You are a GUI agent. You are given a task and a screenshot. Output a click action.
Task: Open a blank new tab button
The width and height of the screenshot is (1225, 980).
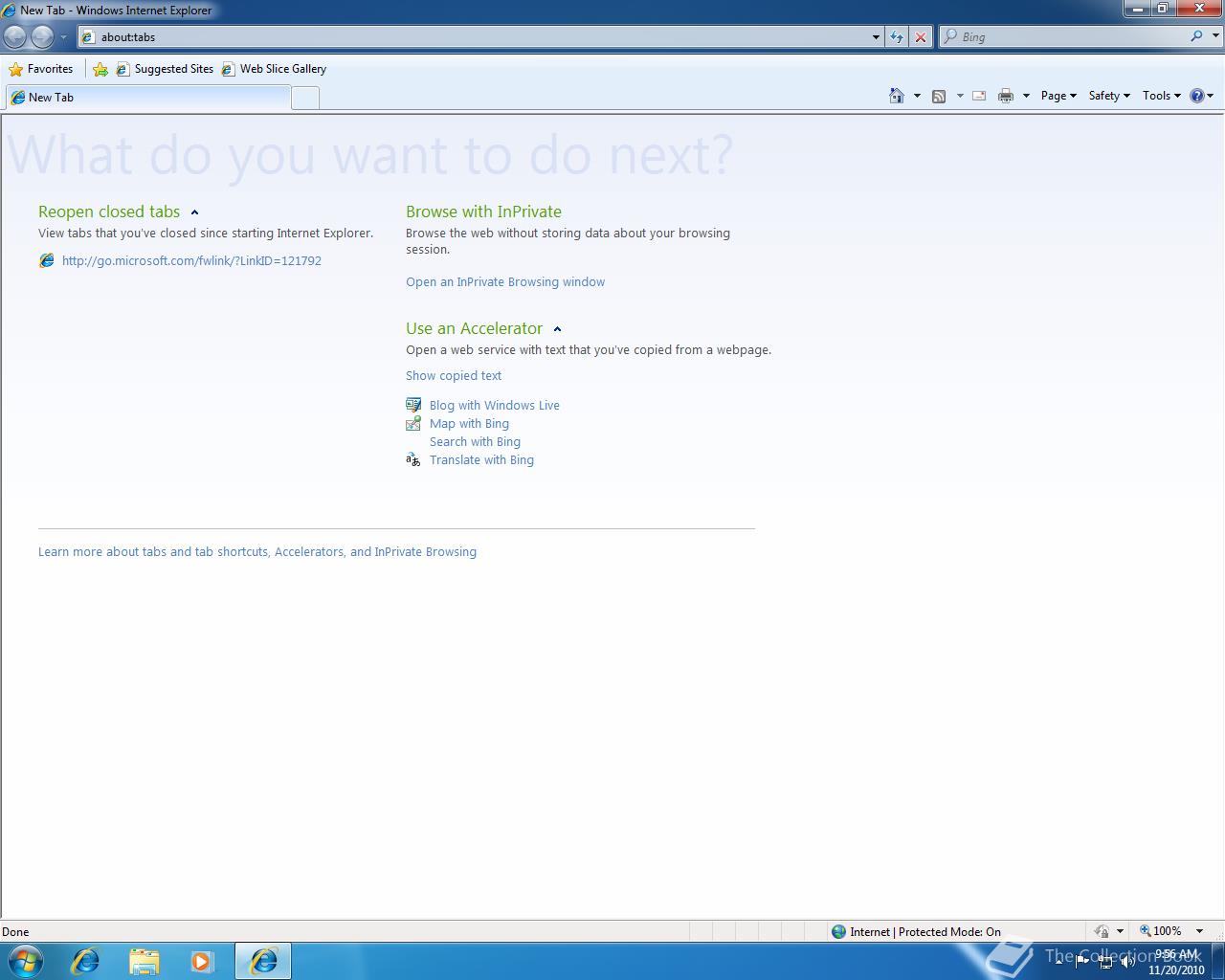pyautogui.click(x=305, y=98)
